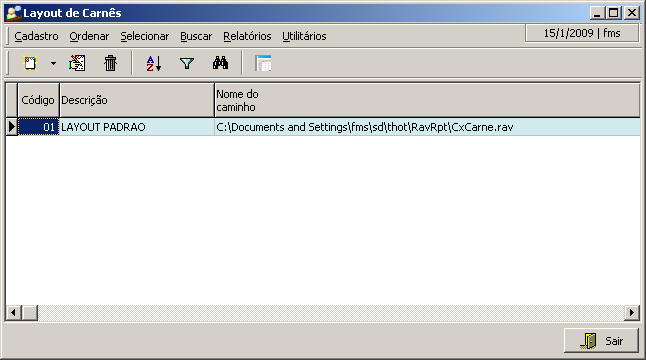Open the Cadastro menu

point(36,36)
